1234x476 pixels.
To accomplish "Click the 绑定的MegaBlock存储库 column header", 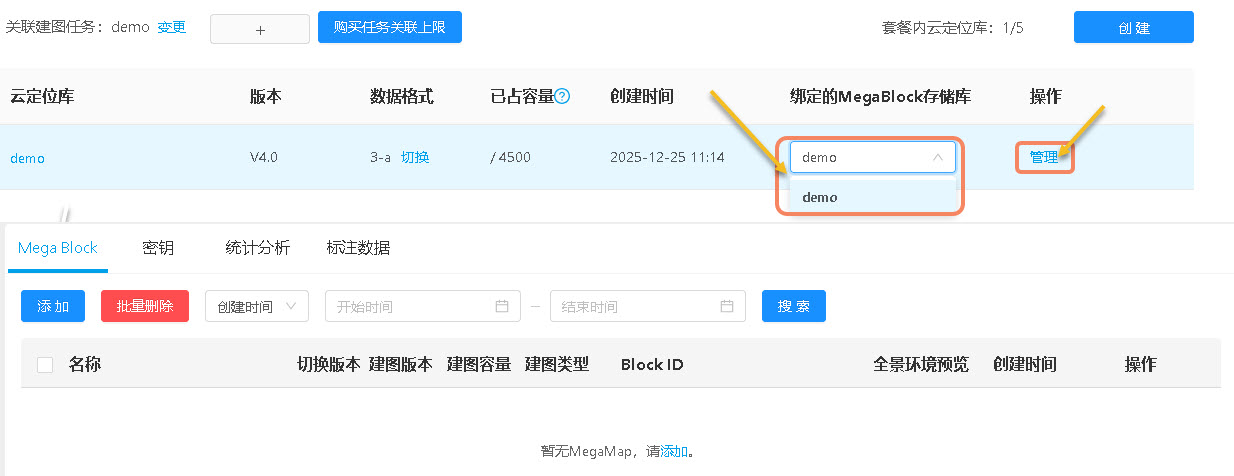I will 881,96.
